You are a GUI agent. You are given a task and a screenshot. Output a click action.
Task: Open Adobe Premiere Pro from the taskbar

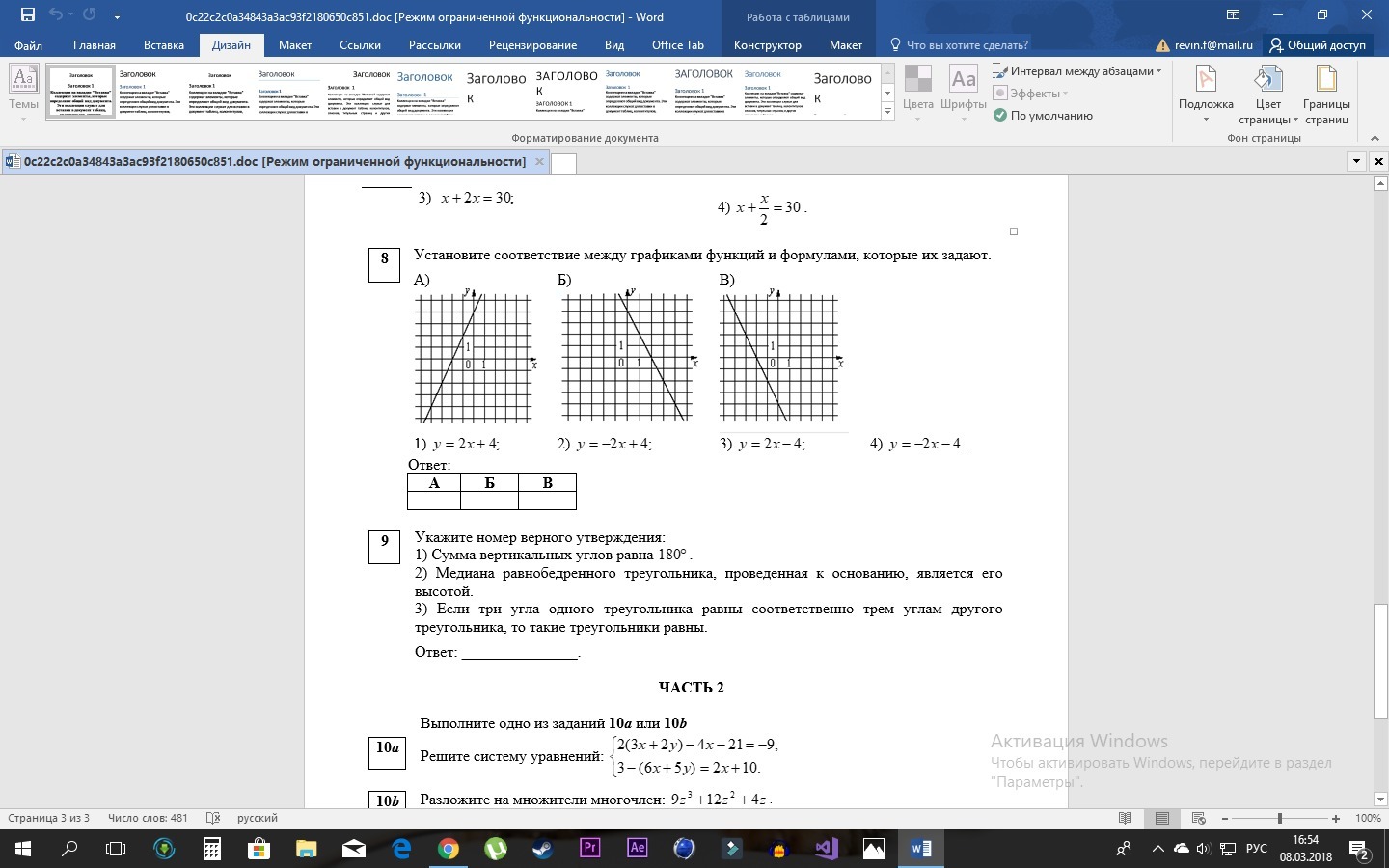(x=589, y=849)
